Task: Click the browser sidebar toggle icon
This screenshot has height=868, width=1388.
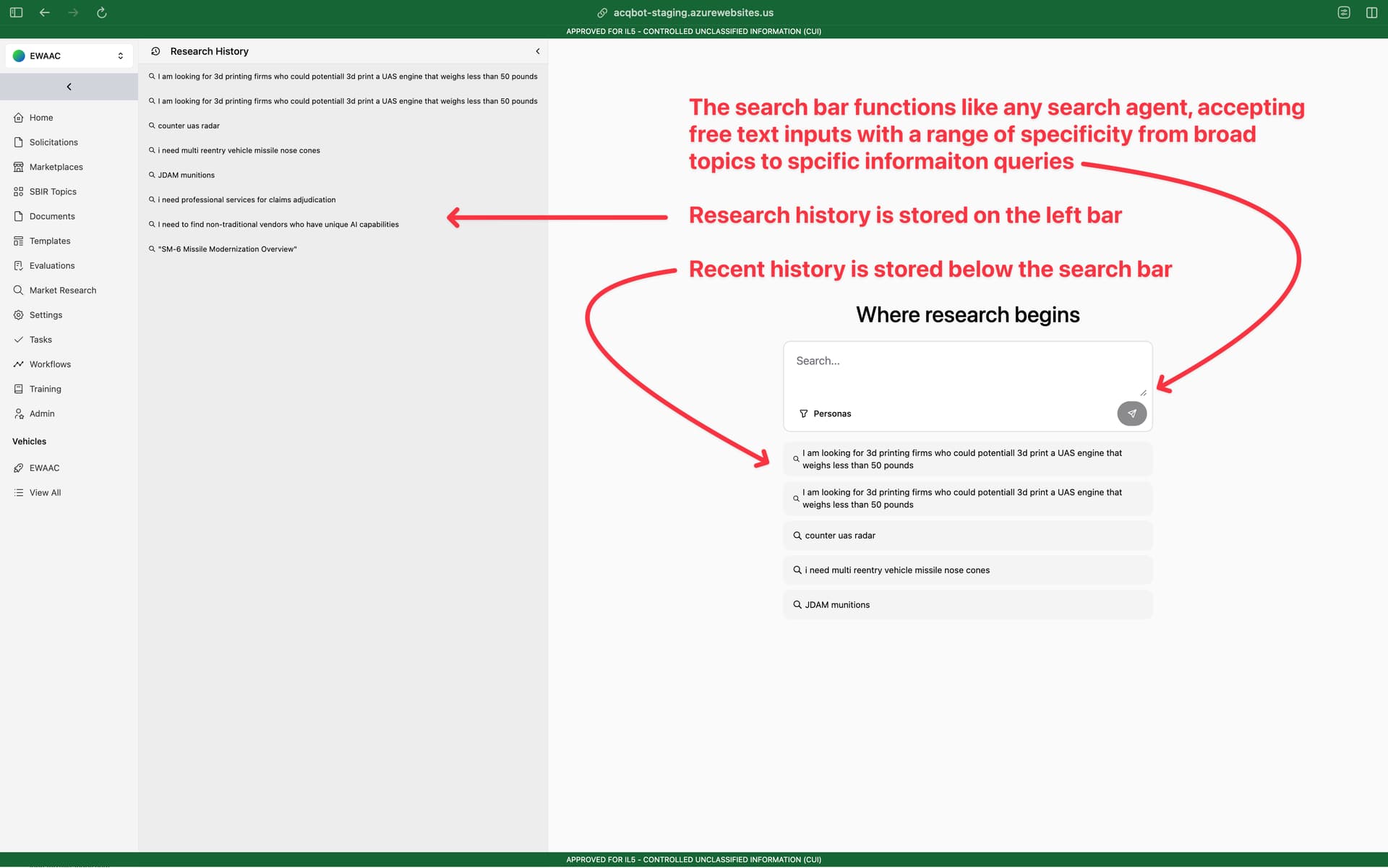Action: click(x=16, y=12)
